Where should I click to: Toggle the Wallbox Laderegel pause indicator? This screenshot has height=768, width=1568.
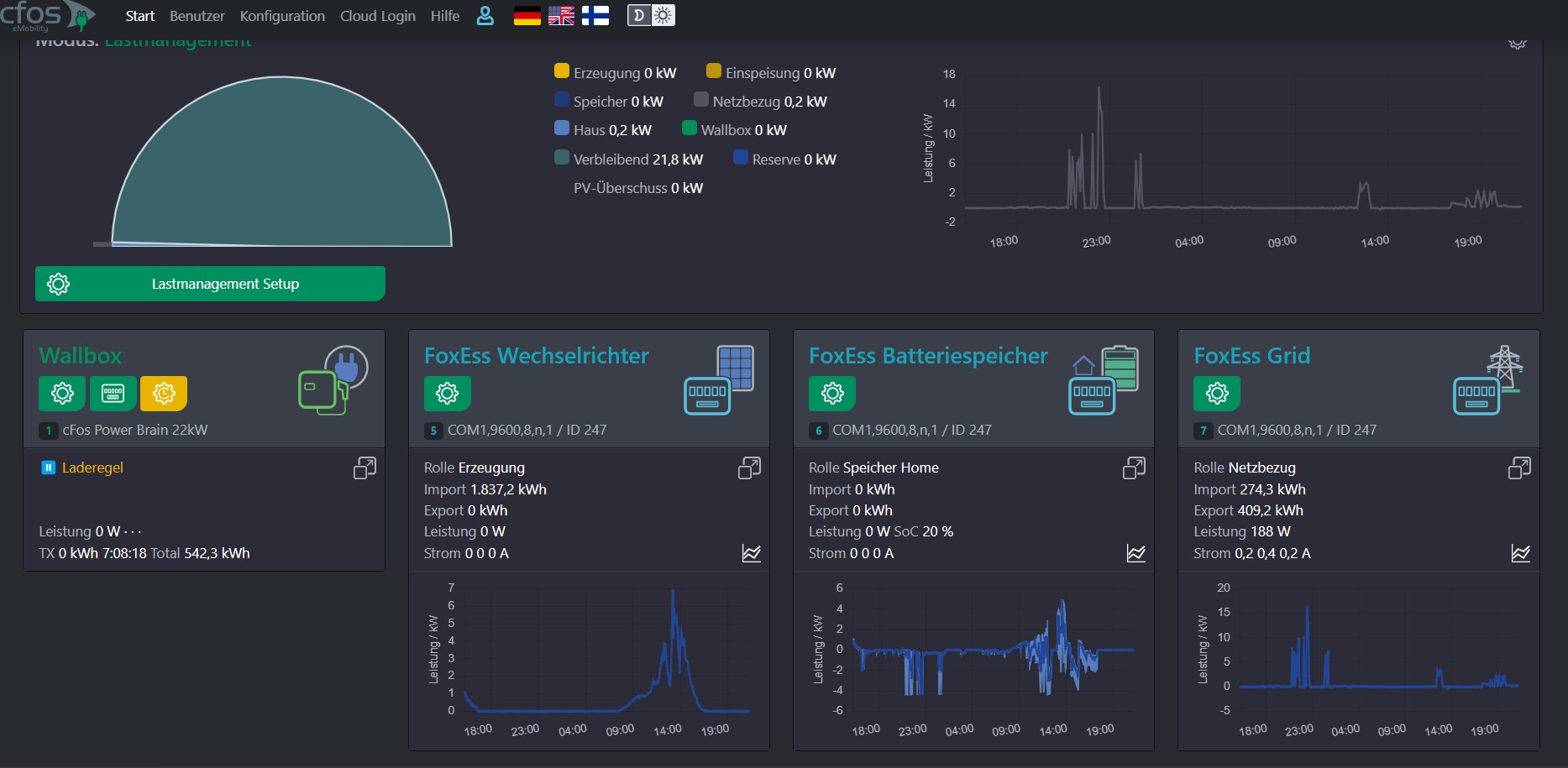(48, 468)
